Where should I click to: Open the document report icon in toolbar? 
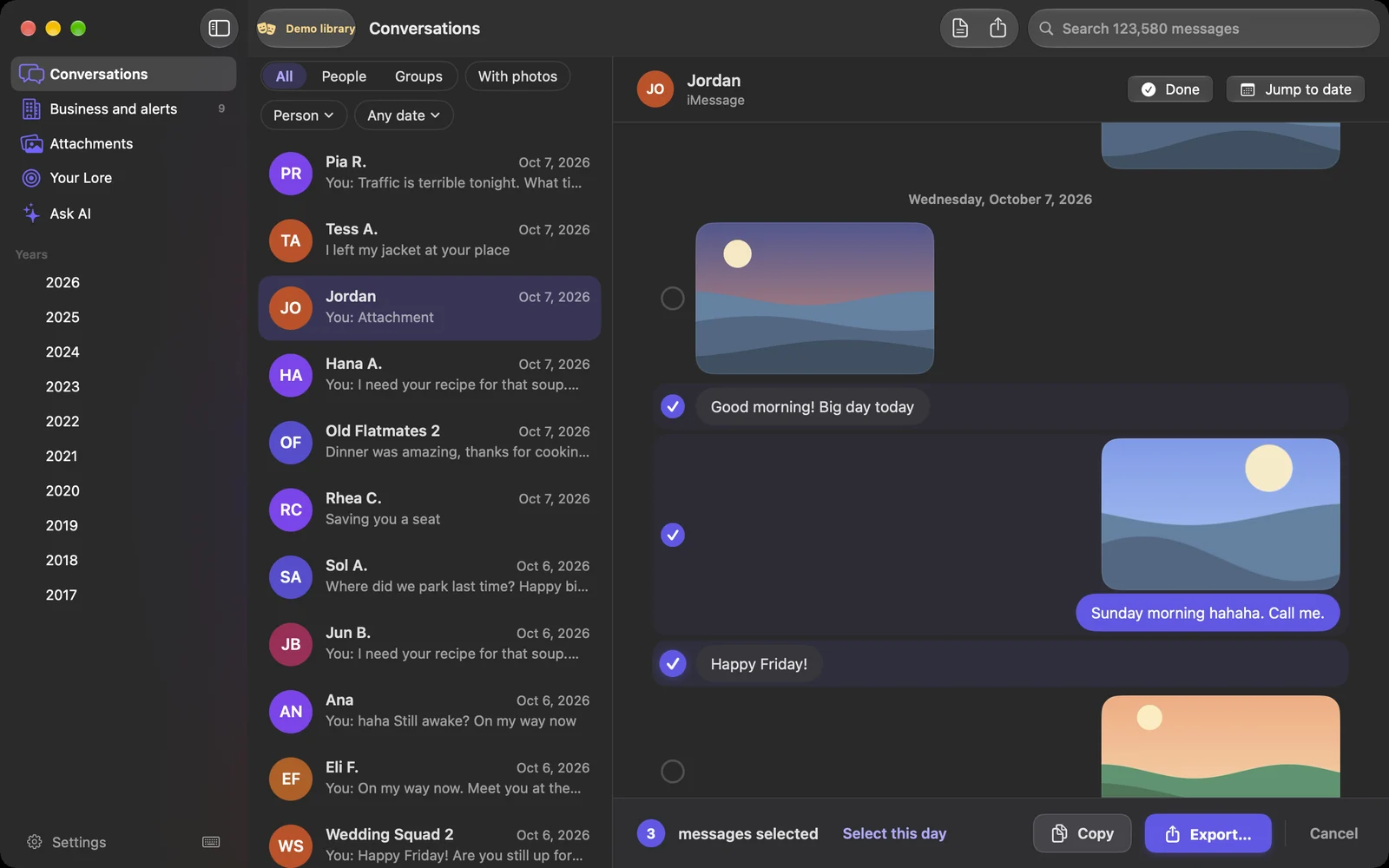click(960, 29)
